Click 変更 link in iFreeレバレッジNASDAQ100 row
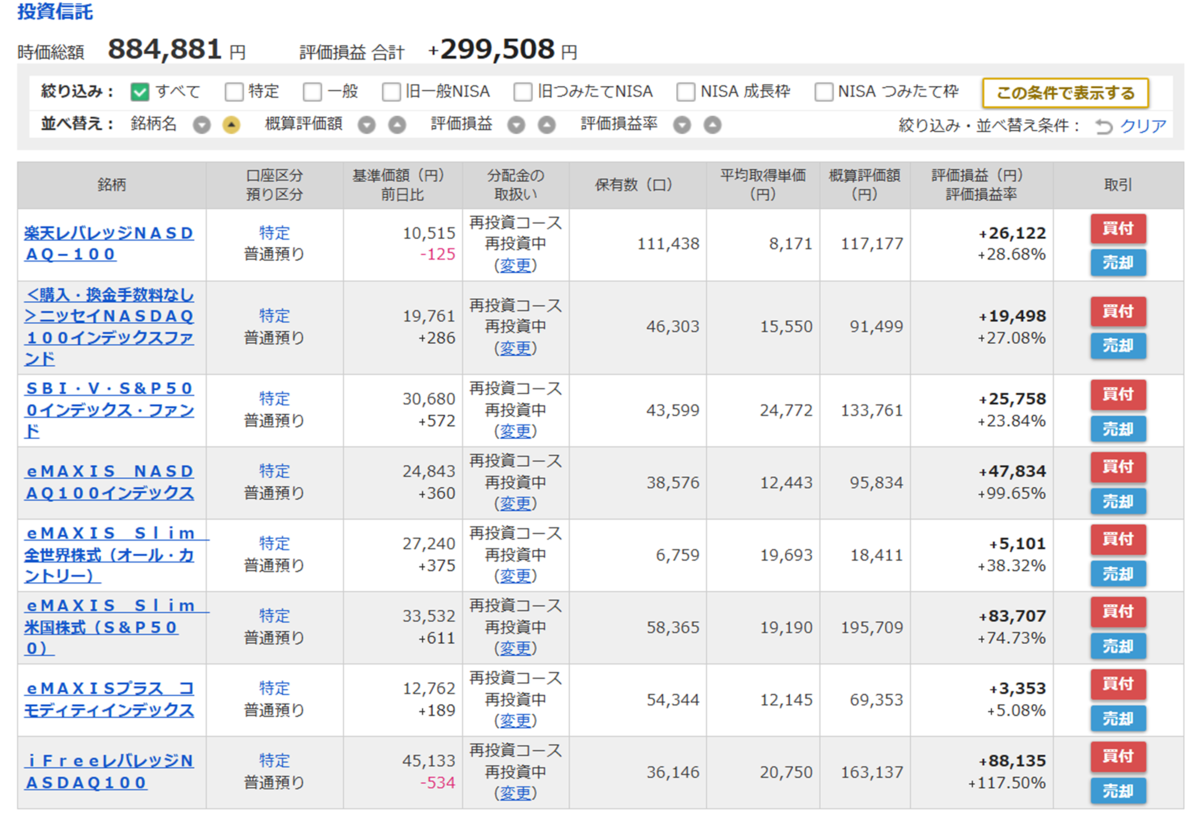 tap(516, 793)
